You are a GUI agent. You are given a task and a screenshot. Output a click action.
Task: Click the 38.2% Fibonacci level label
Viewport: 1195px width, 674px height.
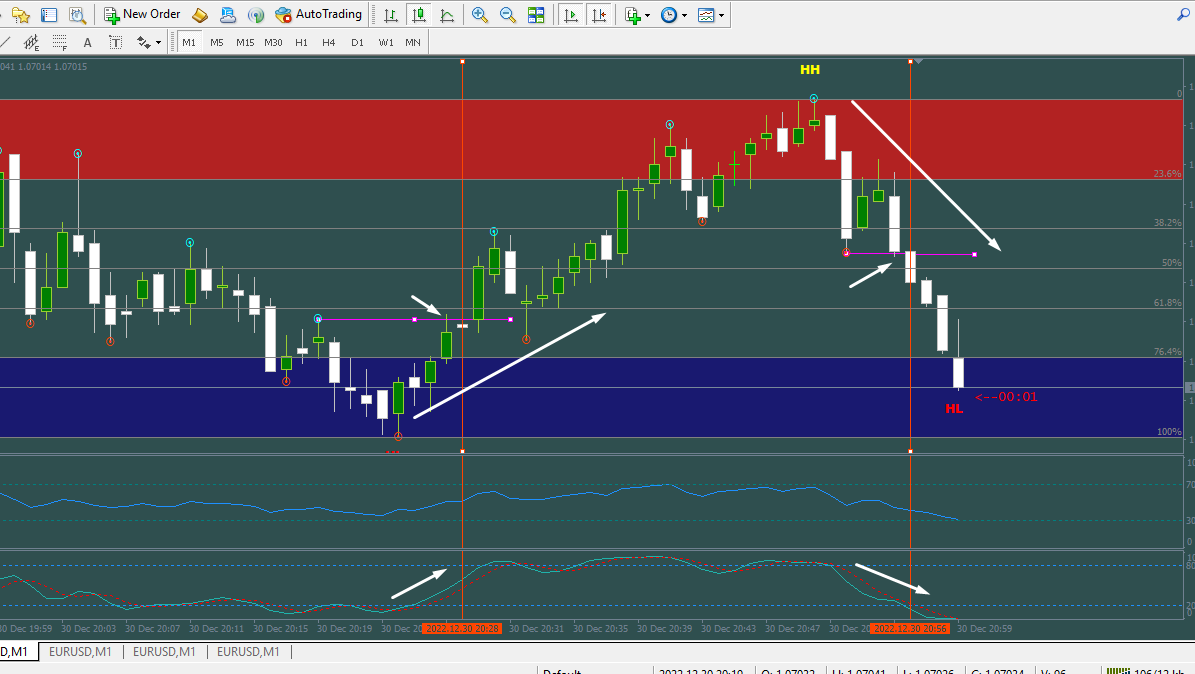pos(1168,223)
